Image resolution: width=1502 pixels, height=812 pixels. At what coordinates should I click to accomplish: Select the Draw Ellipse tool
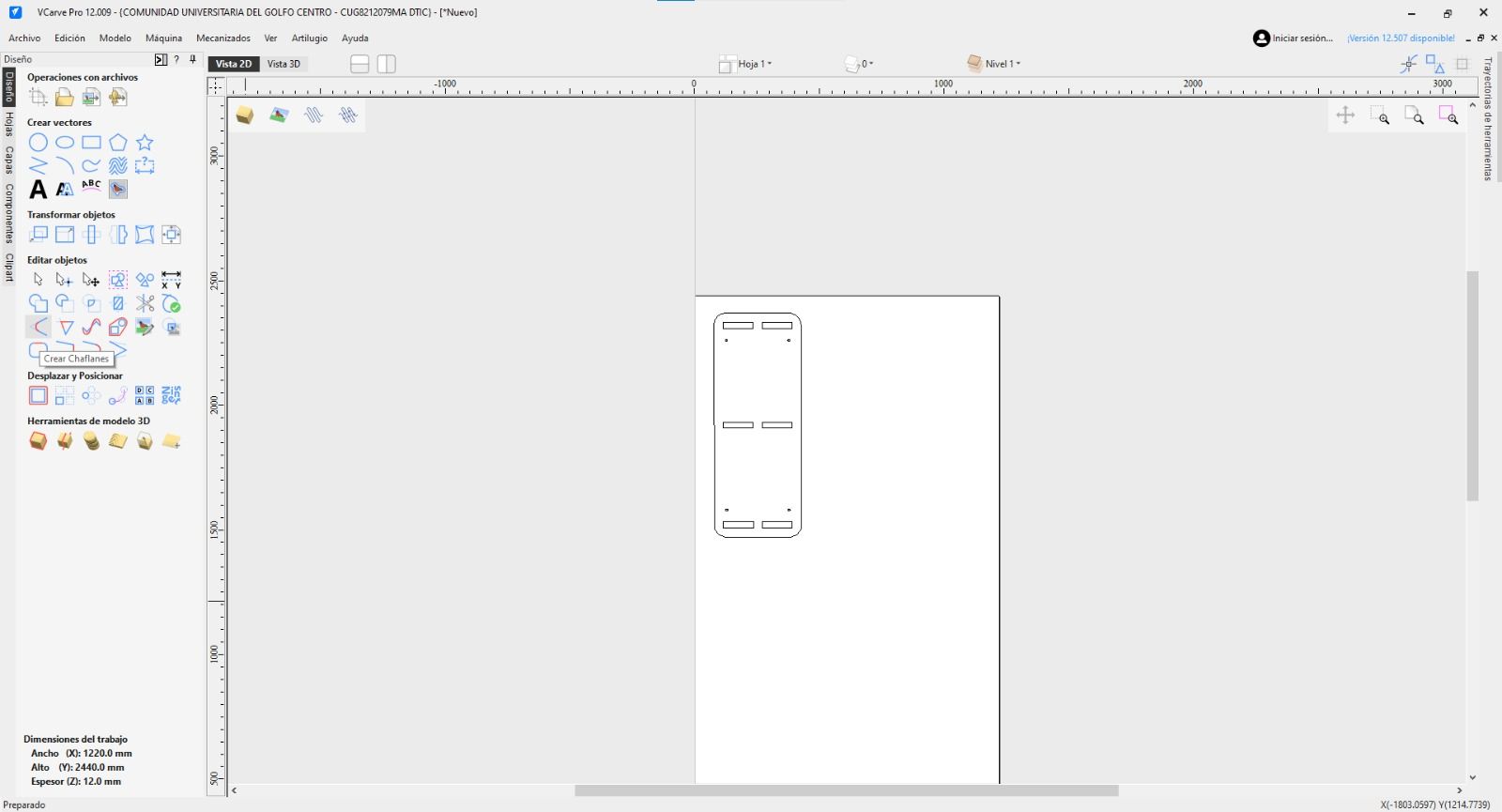tap(65, 143)
